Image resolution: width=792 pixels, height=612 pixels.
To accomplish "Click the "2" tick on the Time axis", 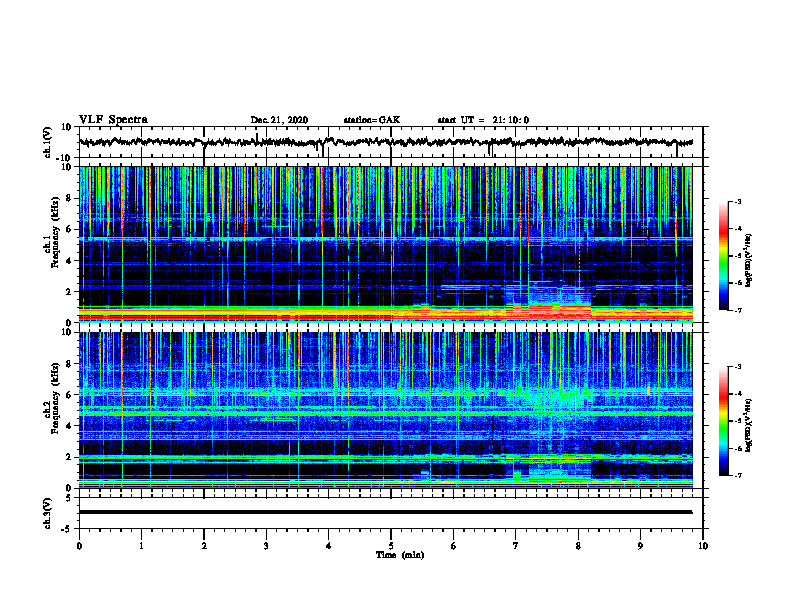I will (x=204, y=546).
